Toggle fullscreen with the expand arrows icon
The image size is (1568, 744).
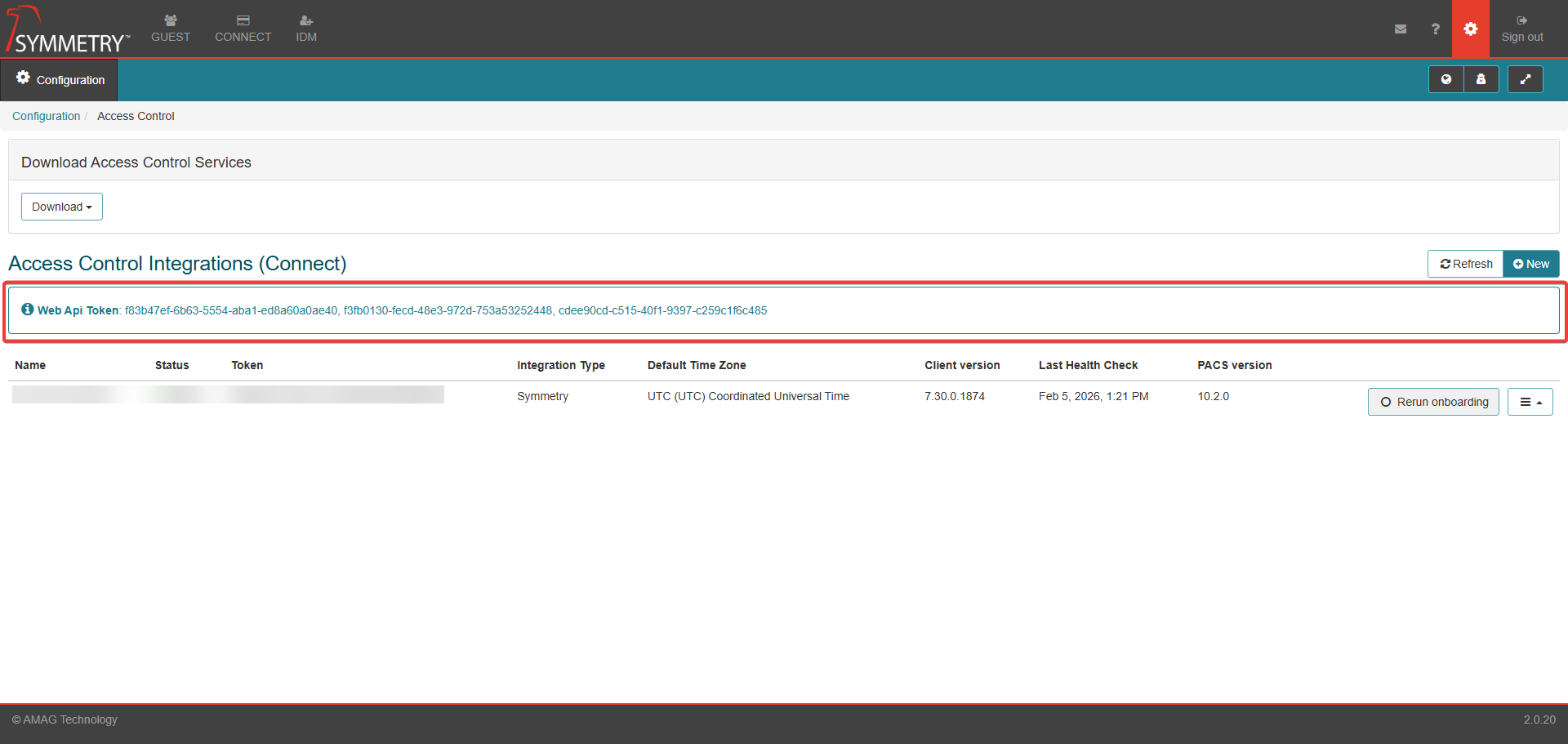(x=1525, y=79)
